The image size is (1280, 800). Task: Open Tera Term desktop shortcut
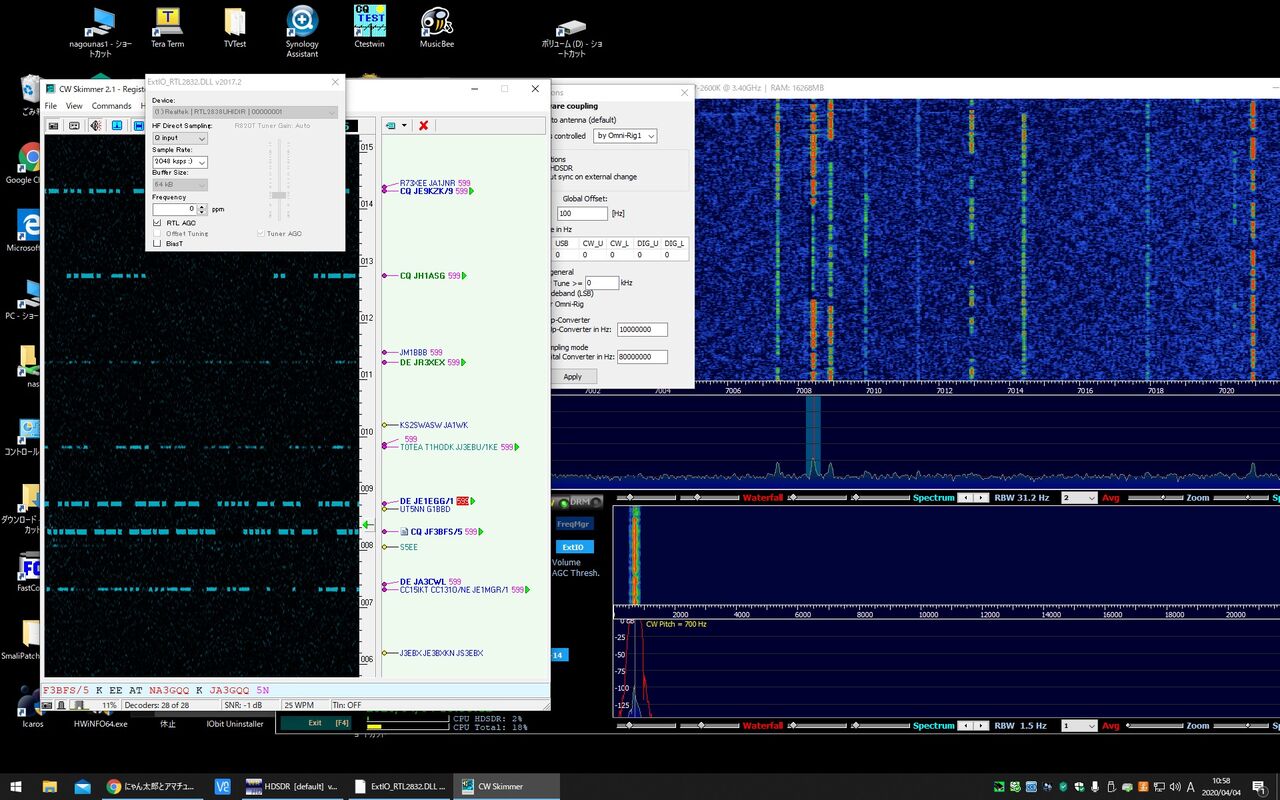pos(167,27)
